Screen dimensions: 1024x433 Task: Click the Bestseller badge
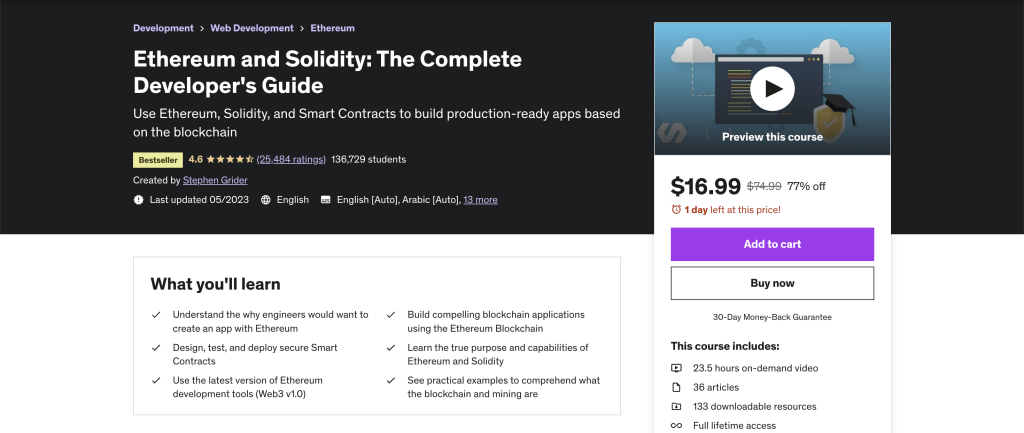[x=158, y=160]
